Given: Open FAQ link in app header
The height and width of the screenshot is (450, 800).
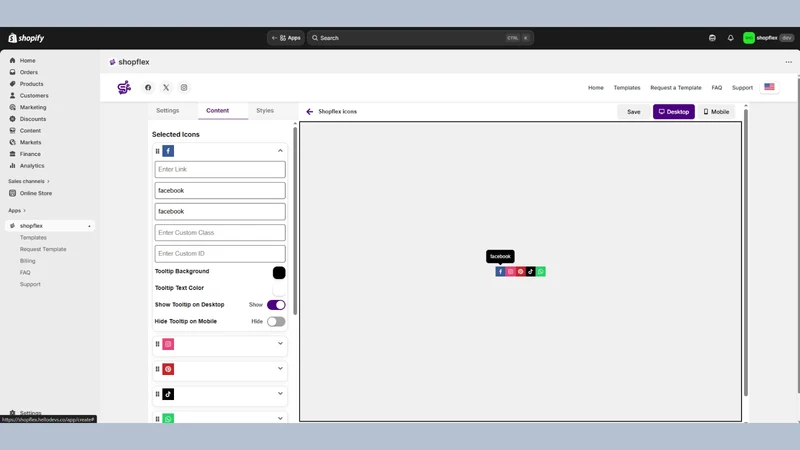Looking at the screenshot, I should point(717,88).
